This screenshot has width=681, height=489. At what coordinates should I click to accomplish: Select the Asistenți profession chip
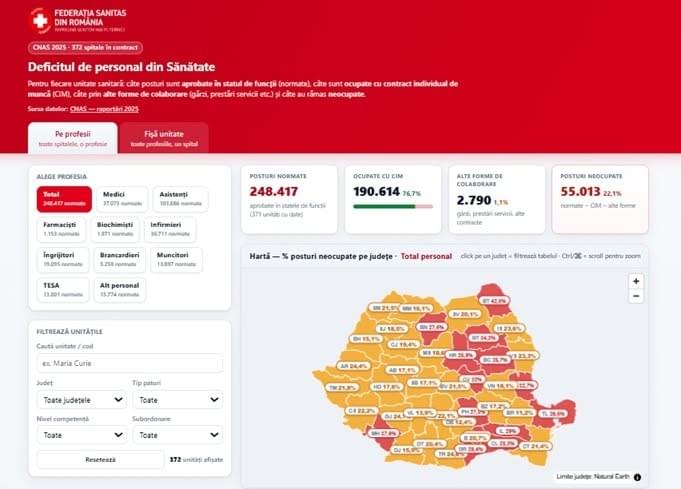pos(180,199)
